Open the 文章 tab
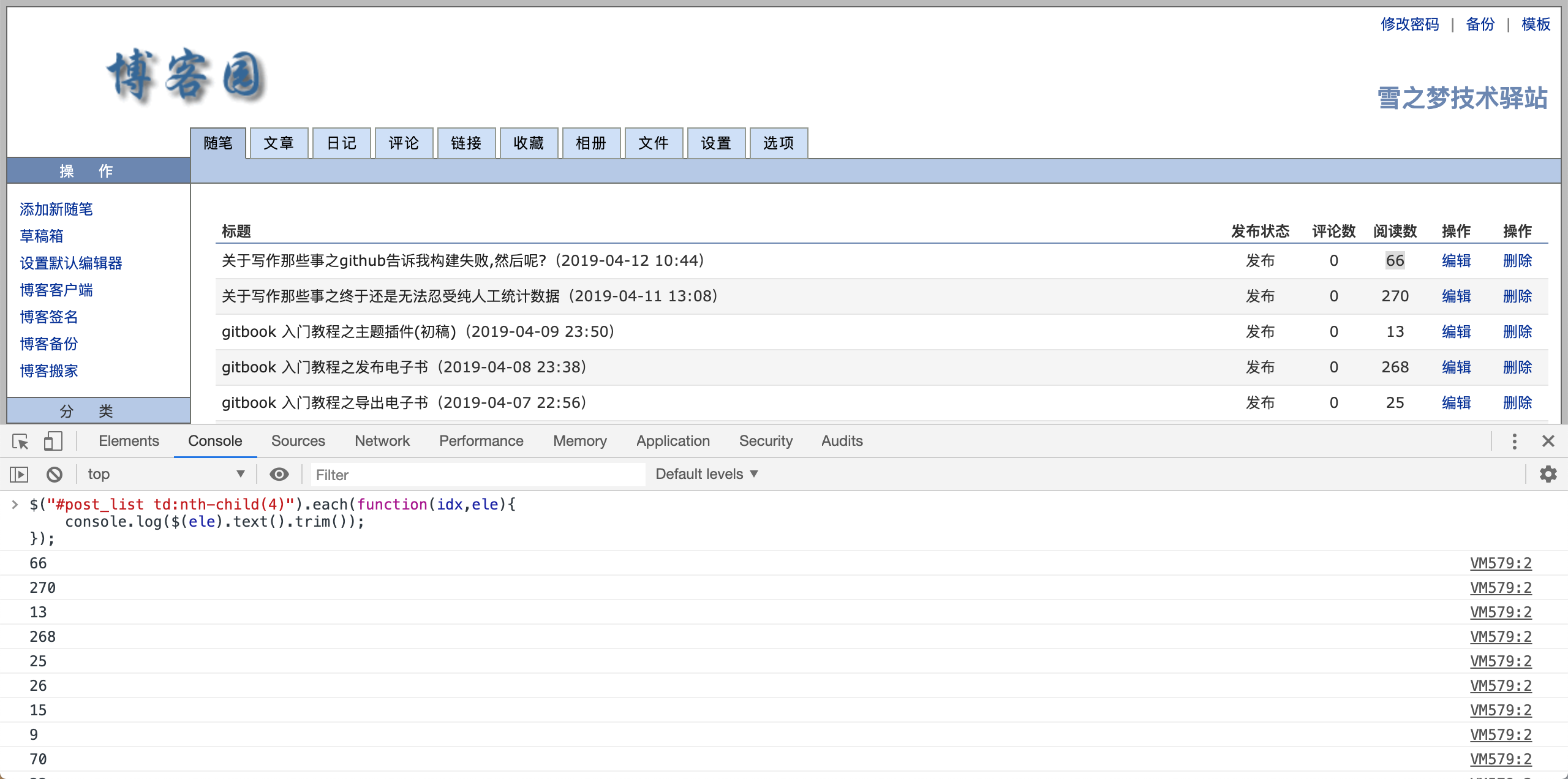 click(279, 143)
